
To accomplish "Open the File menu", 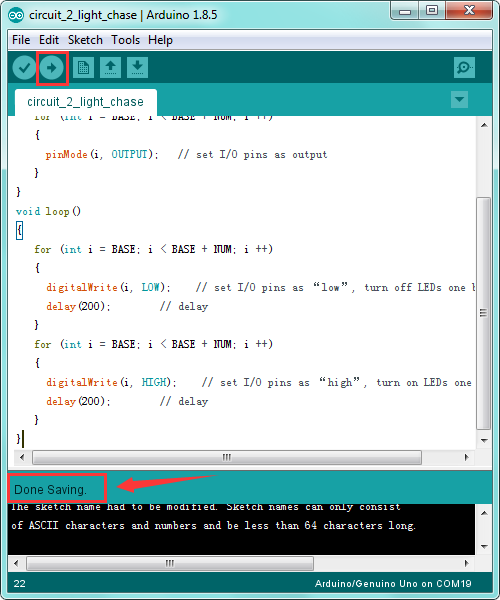I will click(21, 40).
